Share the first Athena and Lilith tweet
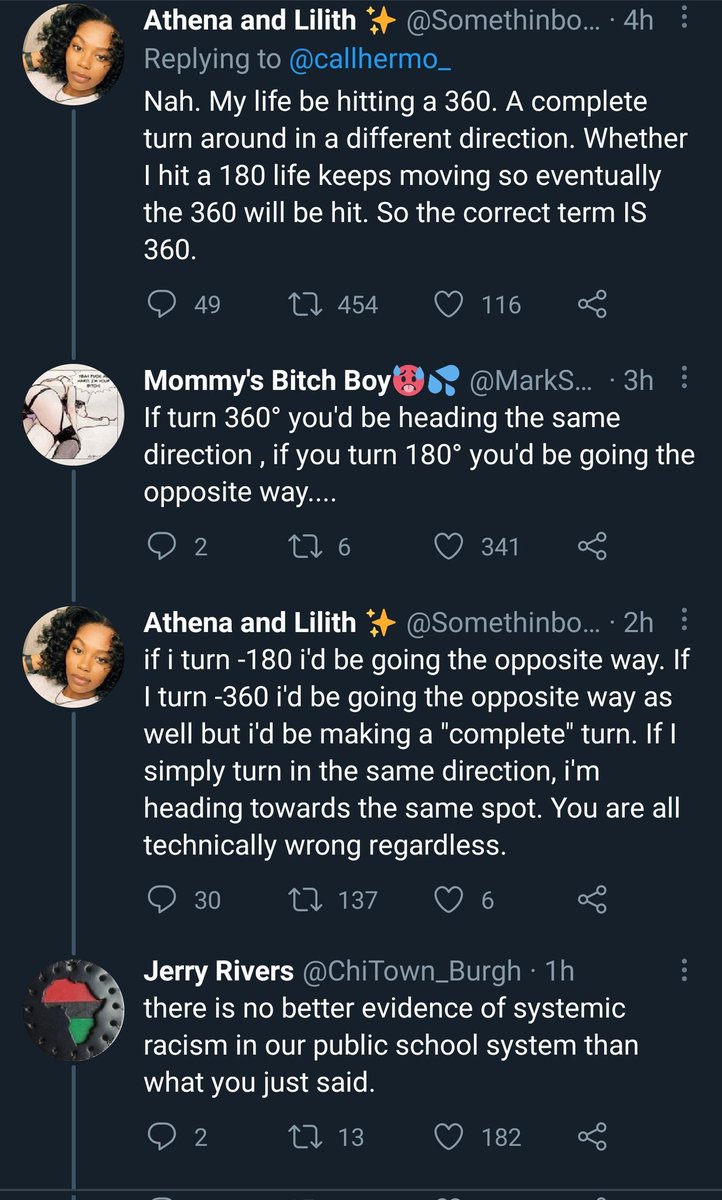 593,304
